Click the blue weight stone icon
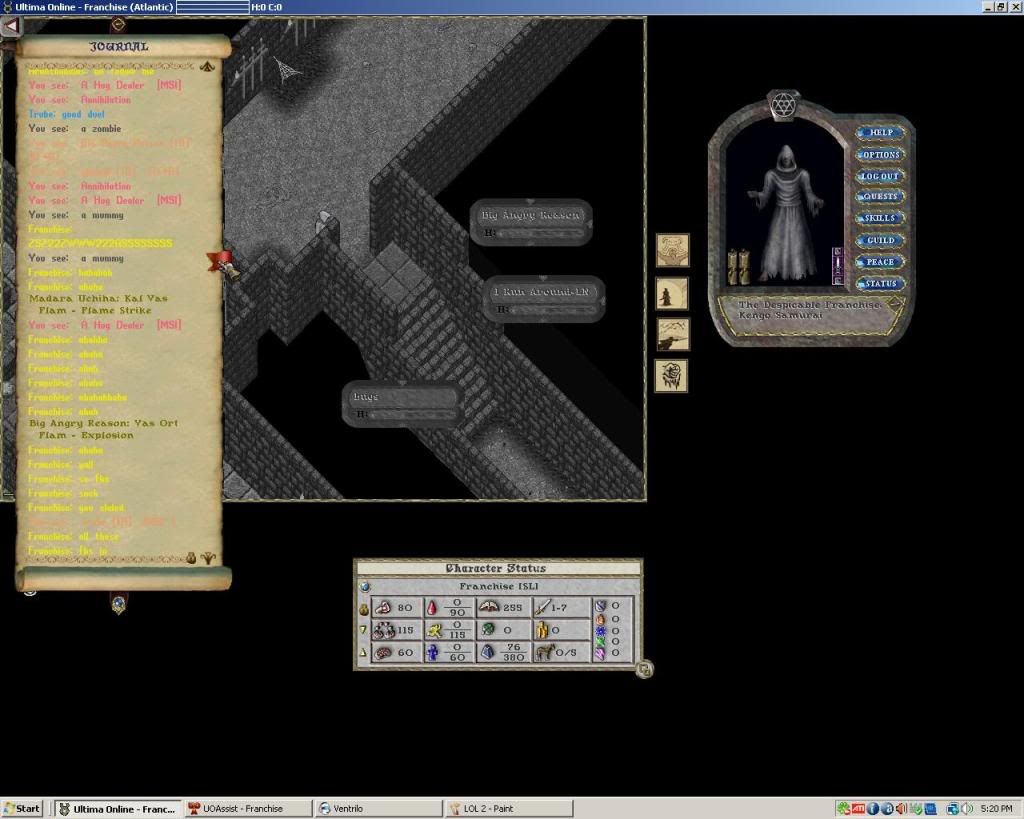1024x819 pixels. click(488, 652)
